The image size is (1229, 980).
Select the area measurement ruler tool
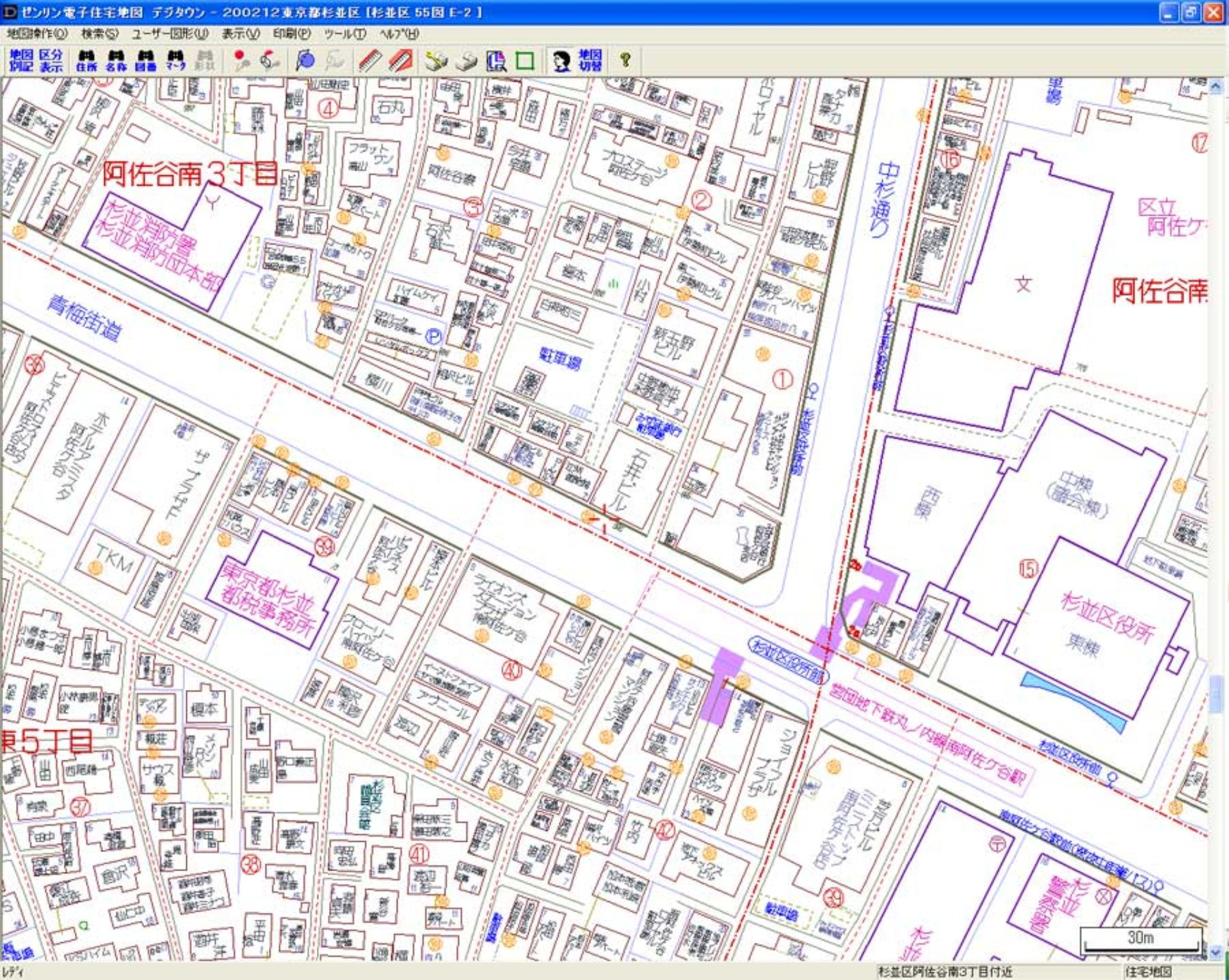(x=401, y=60)
